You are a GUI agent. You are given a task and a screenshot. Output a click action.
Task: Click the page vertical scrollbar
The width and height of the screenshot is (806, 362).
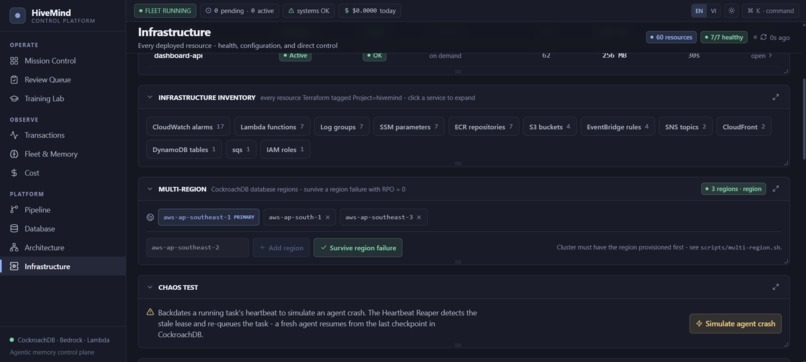point(803,118)
